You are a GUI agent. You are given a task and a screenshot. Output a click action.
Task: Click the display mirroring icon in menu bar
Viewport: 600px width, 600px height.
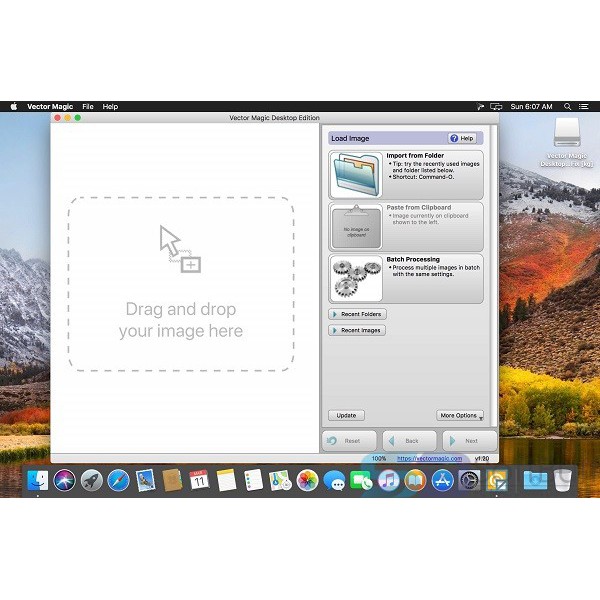(496, 106)
